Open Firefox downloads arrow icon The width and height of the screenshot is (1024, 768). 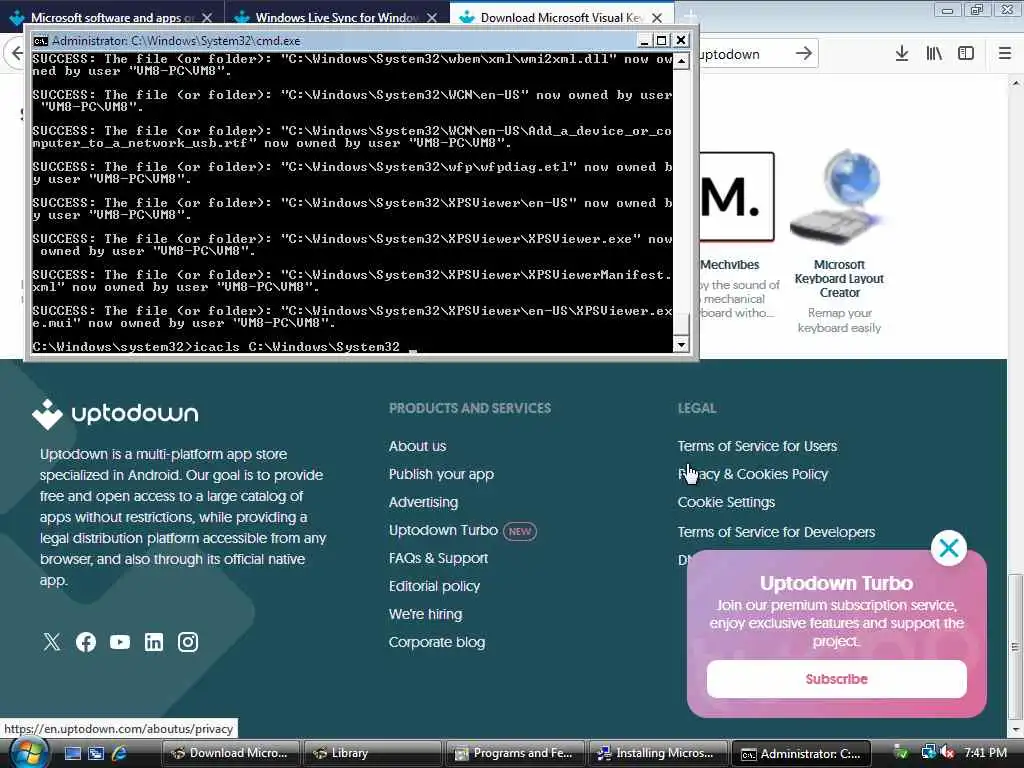pos(902,54)
